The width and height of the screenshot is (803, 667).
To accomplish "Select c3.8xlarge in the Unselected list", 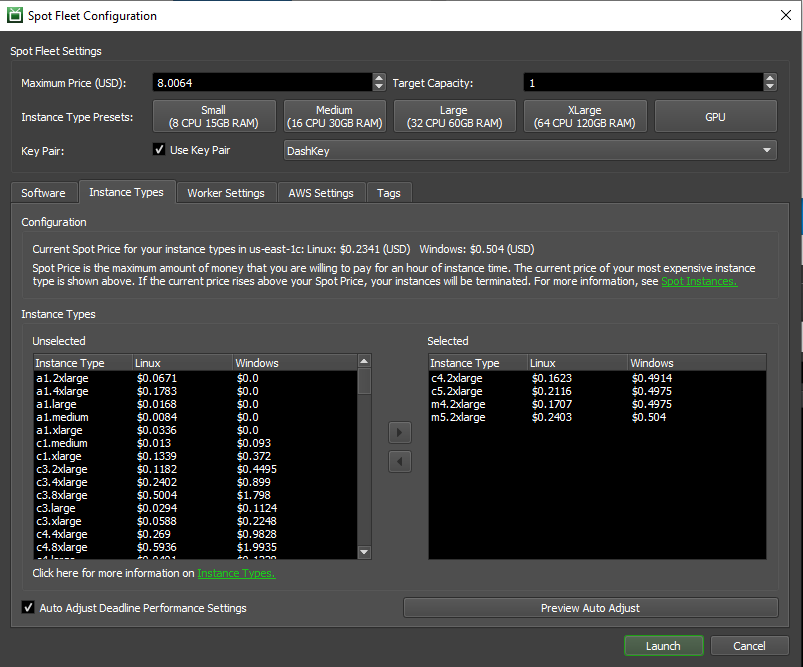I will [62, 495].
